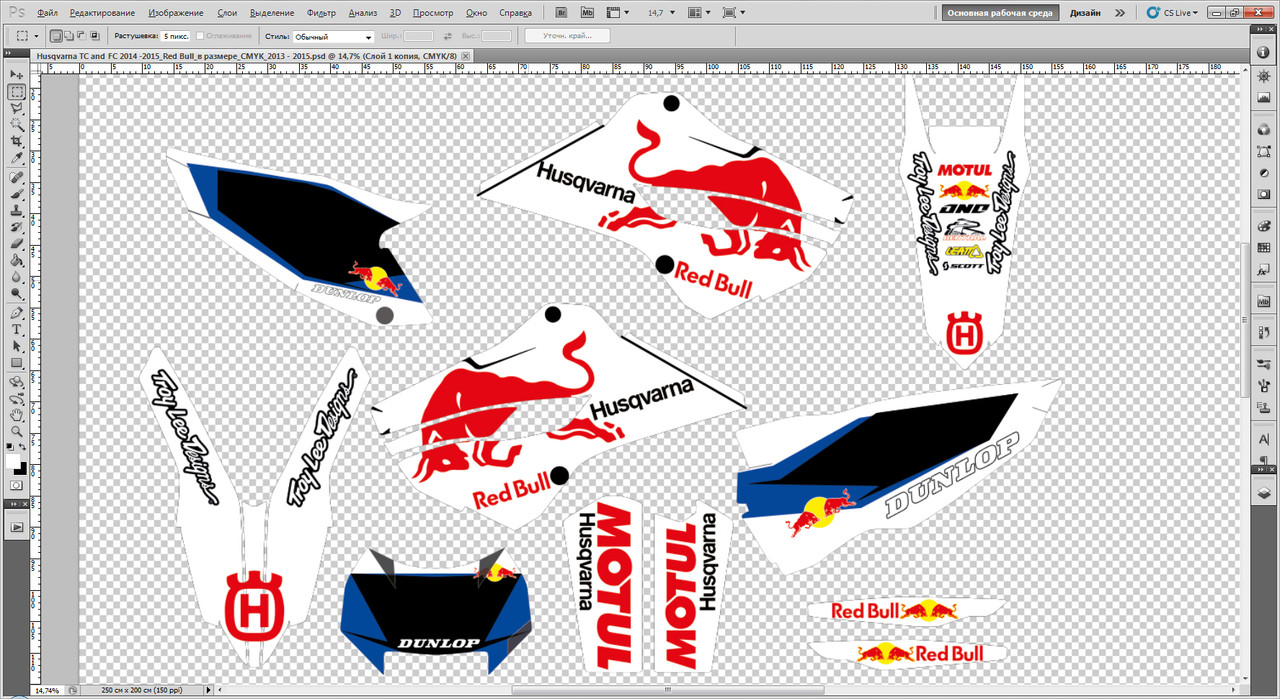Open the Фильтр menu

point(322,13)
